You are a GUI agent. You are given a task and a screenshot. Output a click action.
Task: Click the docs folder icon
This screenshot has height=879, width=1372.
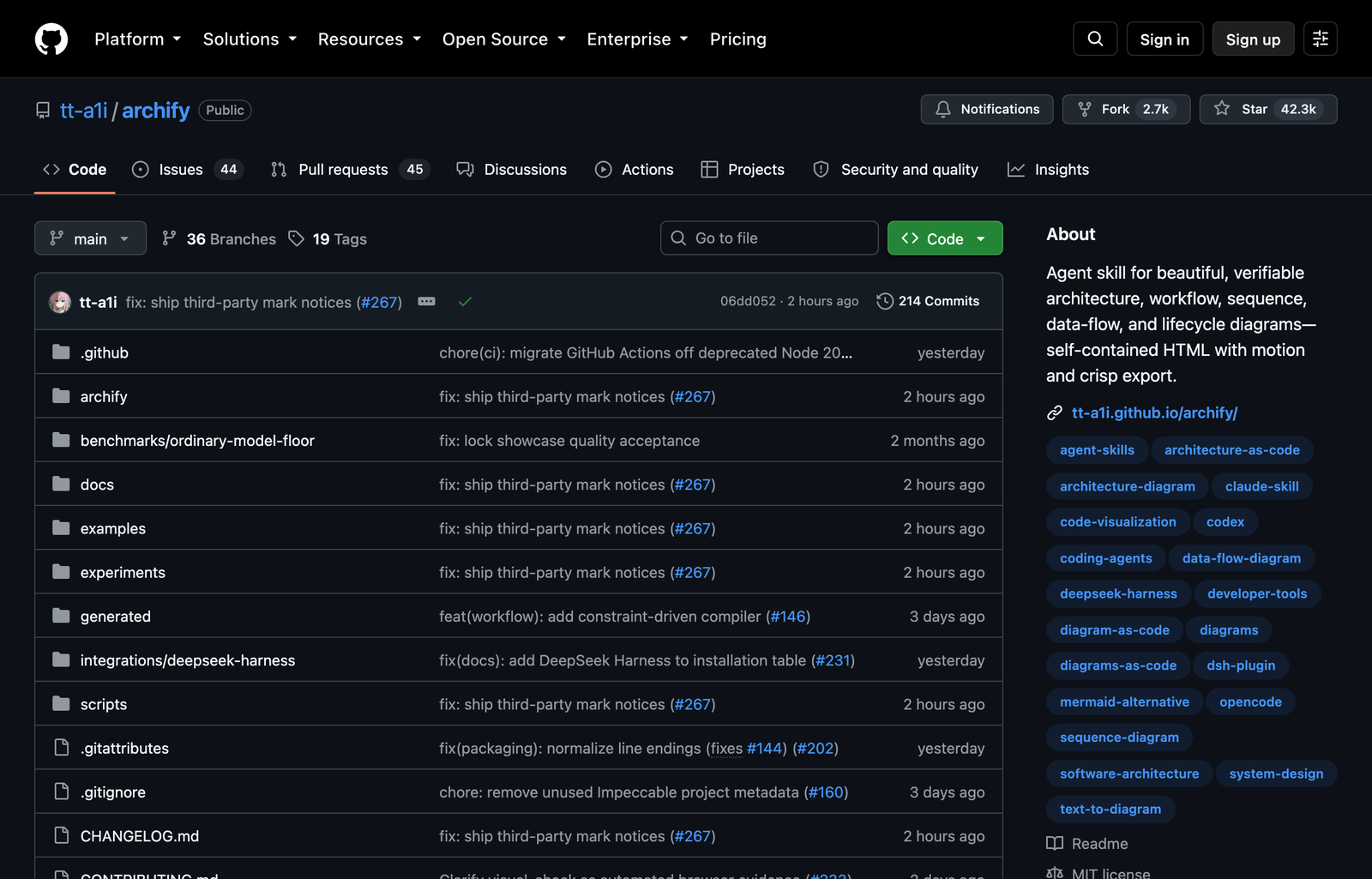61,484
